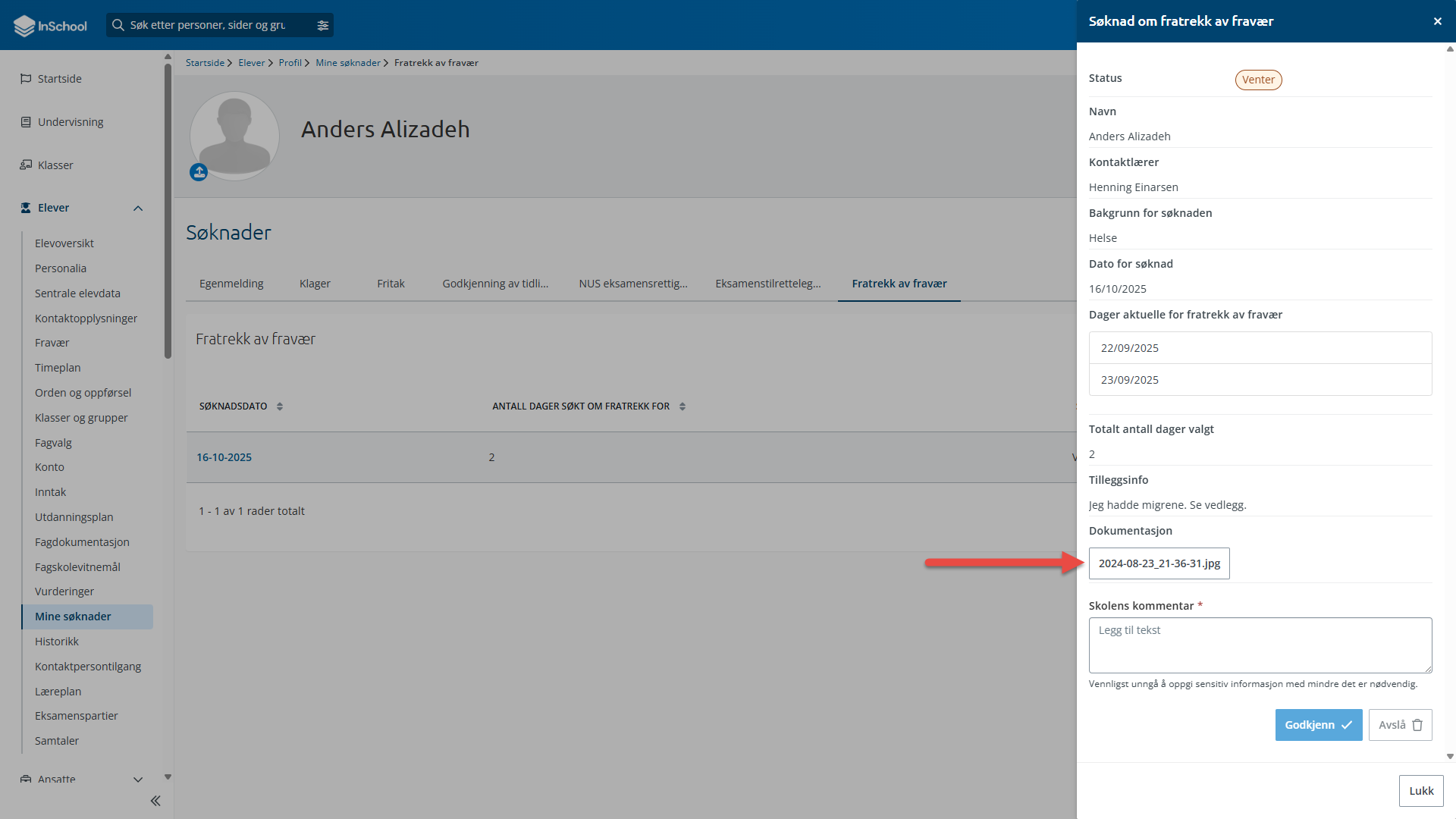Open Klasser og grupper in sidebar

(81, 418)
